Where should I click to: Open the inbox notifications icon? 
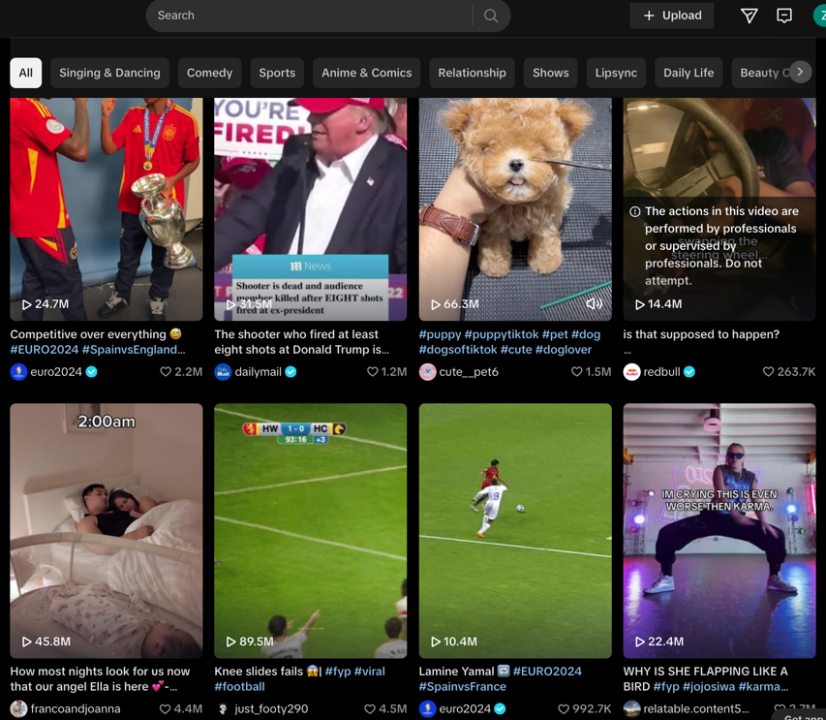785,16
